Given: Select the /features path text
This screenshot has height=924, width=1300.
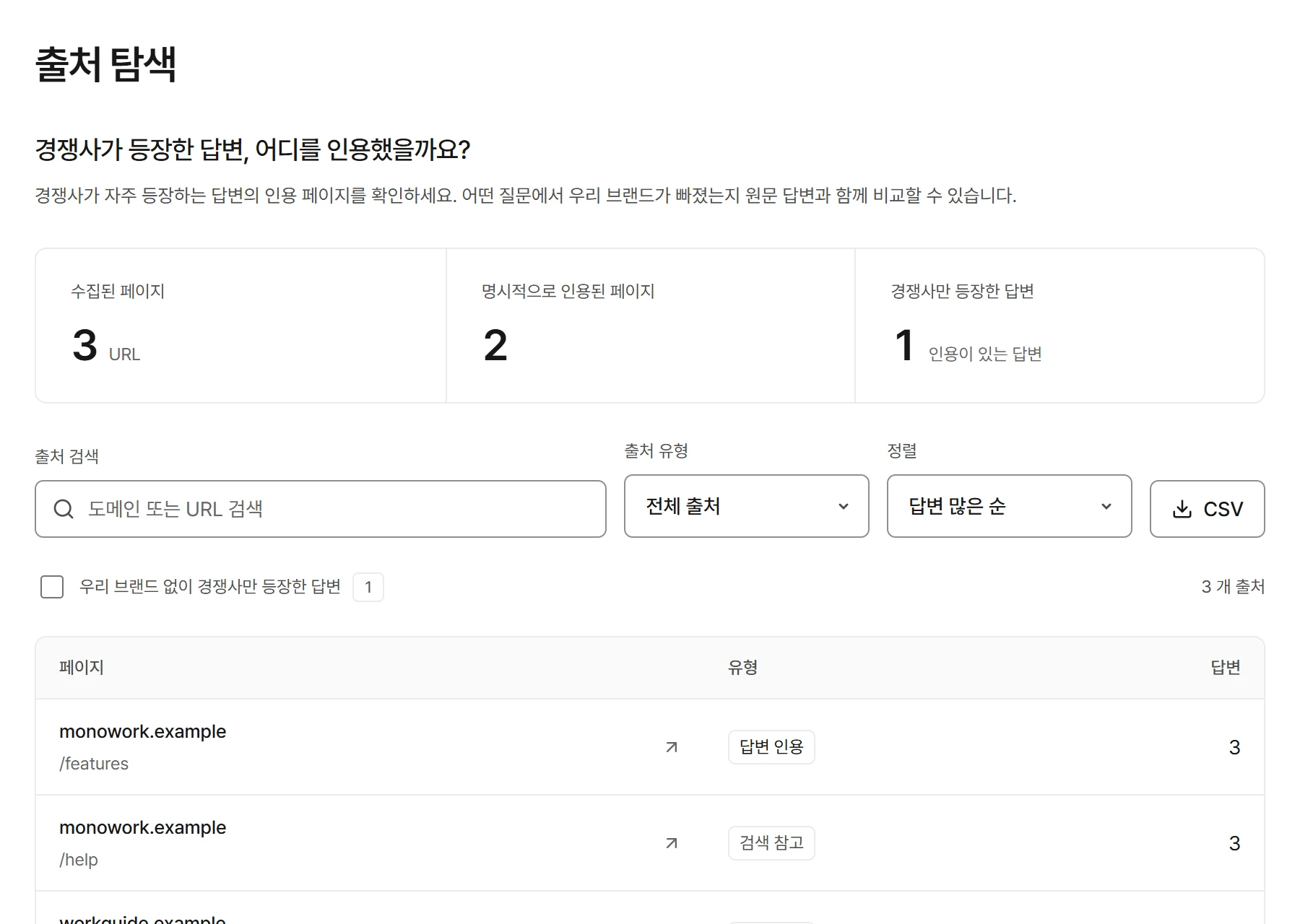Looking at the screenshot, I should [x=94, y=764].
